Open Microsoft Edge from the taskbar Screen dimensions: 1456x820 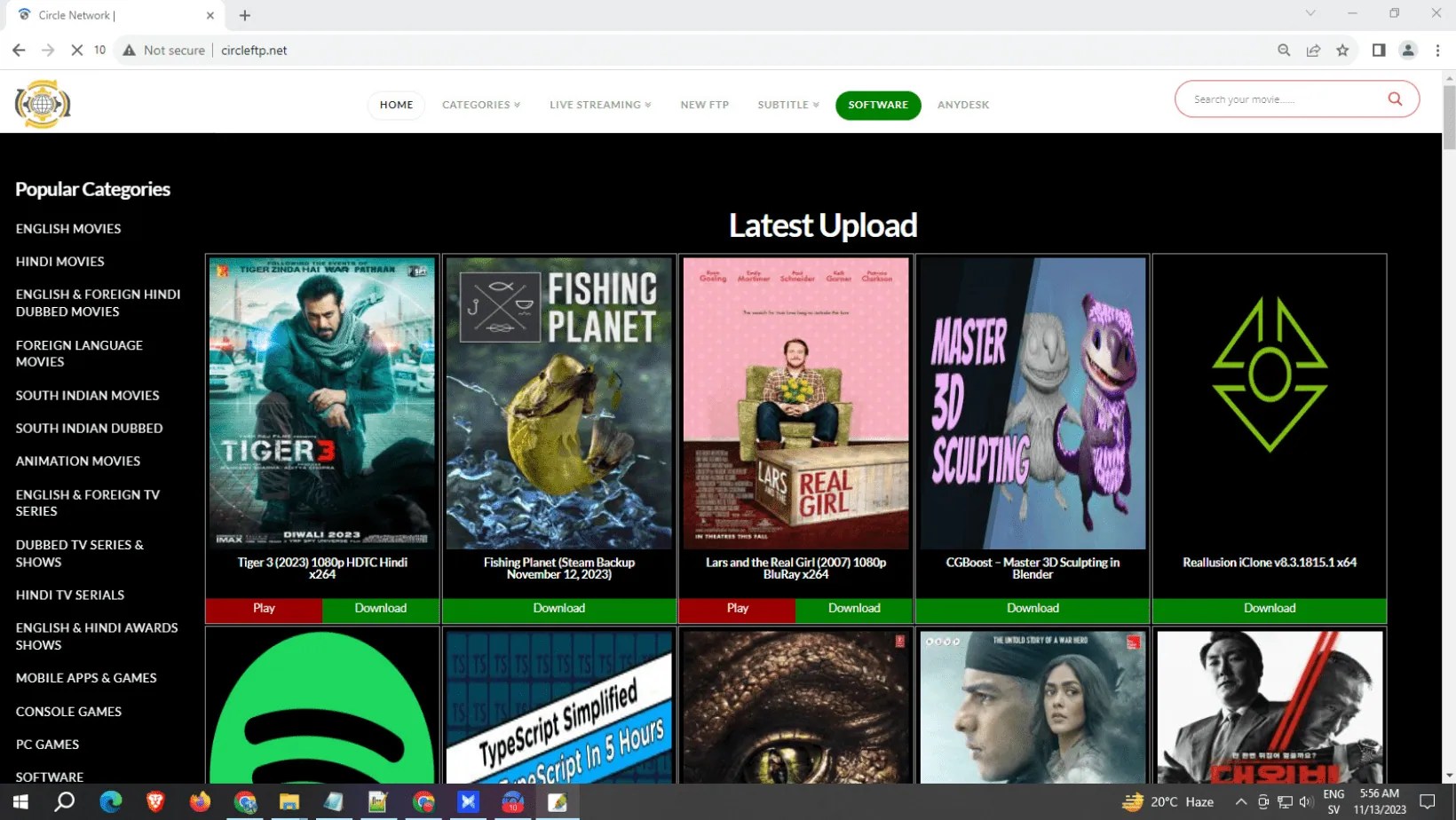tap(111, 802)
